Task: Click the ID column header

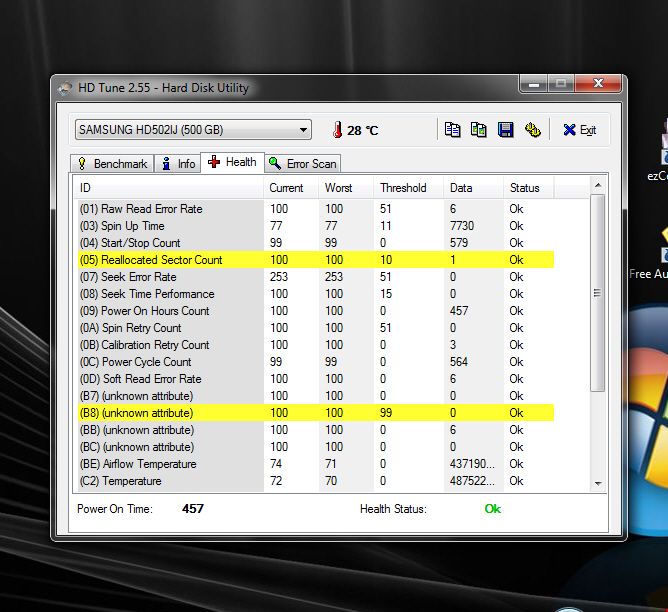Action: pos(168,188)
